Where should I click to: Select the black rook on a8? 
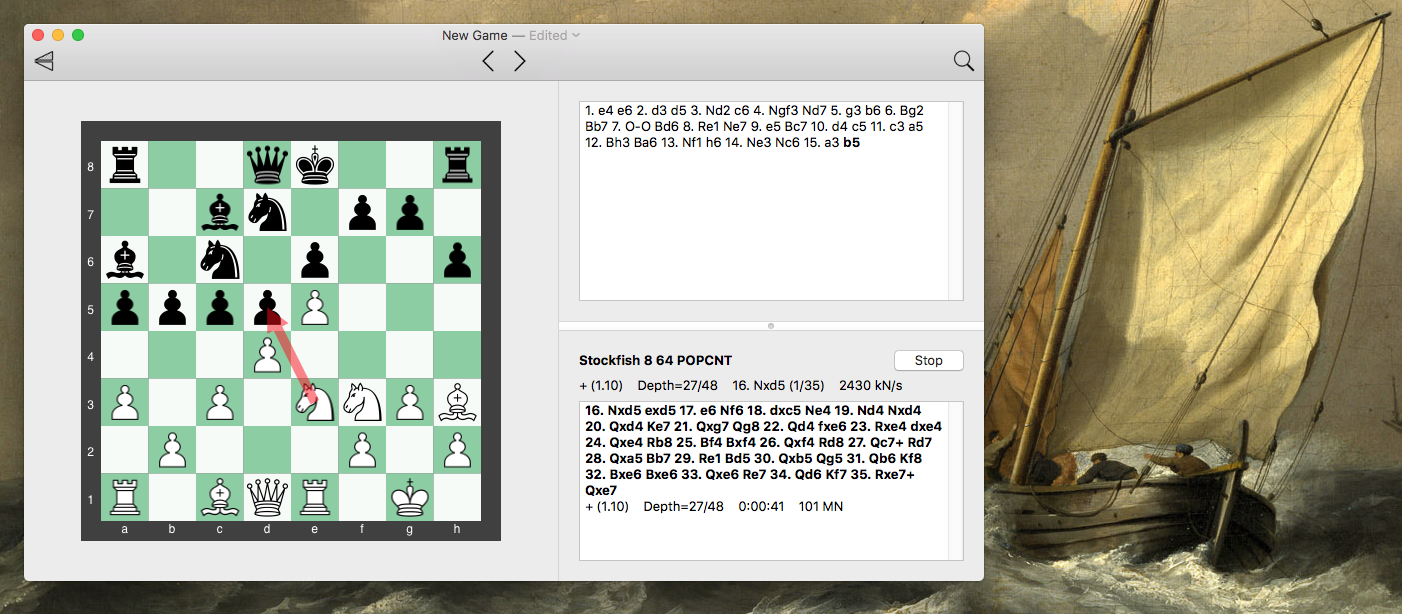pos(125,165)
